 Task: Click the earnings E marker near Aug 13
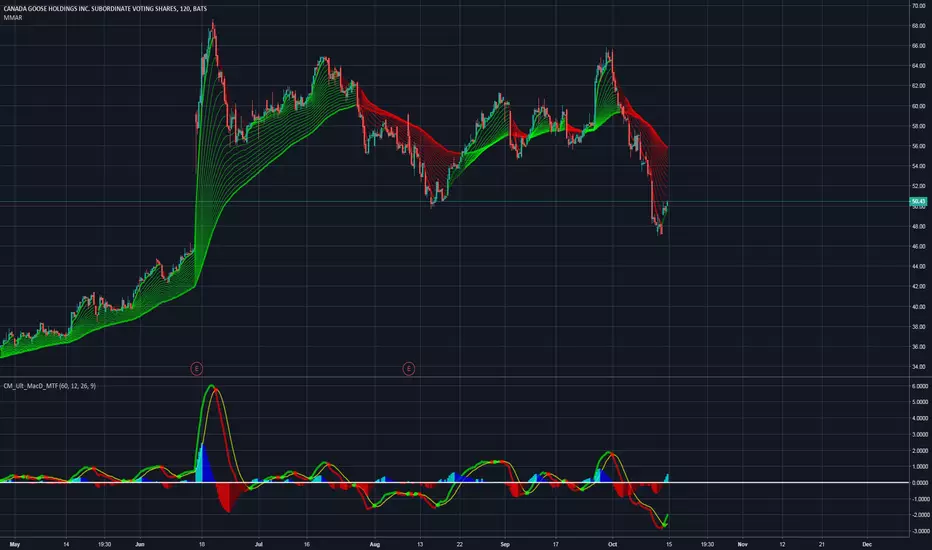point(408,369)
